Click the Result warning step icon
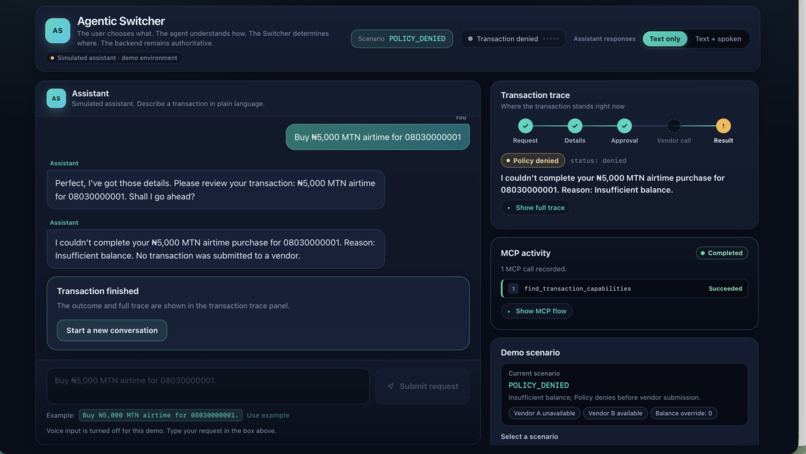This screenshot has width=806, height=454. 723,125
